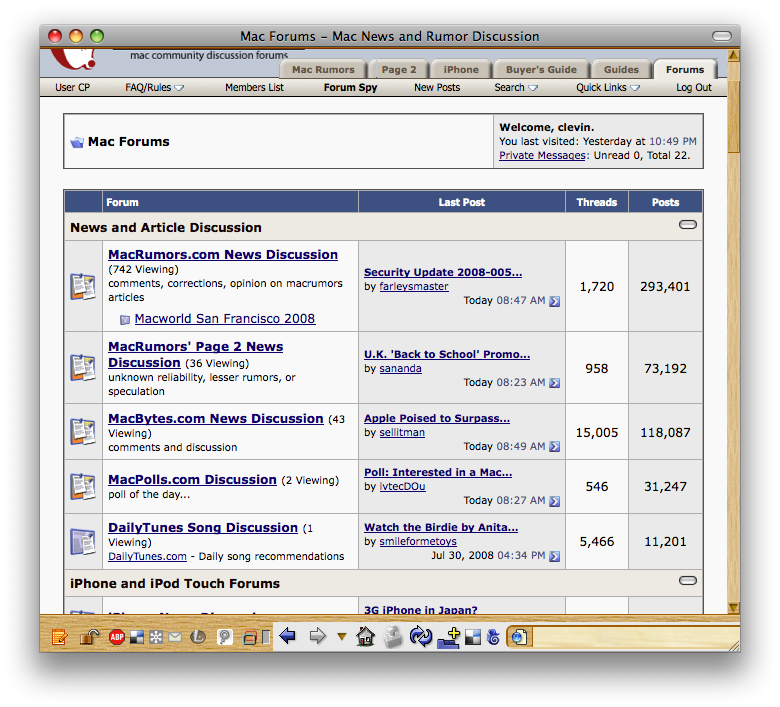
Task: Click the envelope mail icon
Action: [x=175, y=637]
